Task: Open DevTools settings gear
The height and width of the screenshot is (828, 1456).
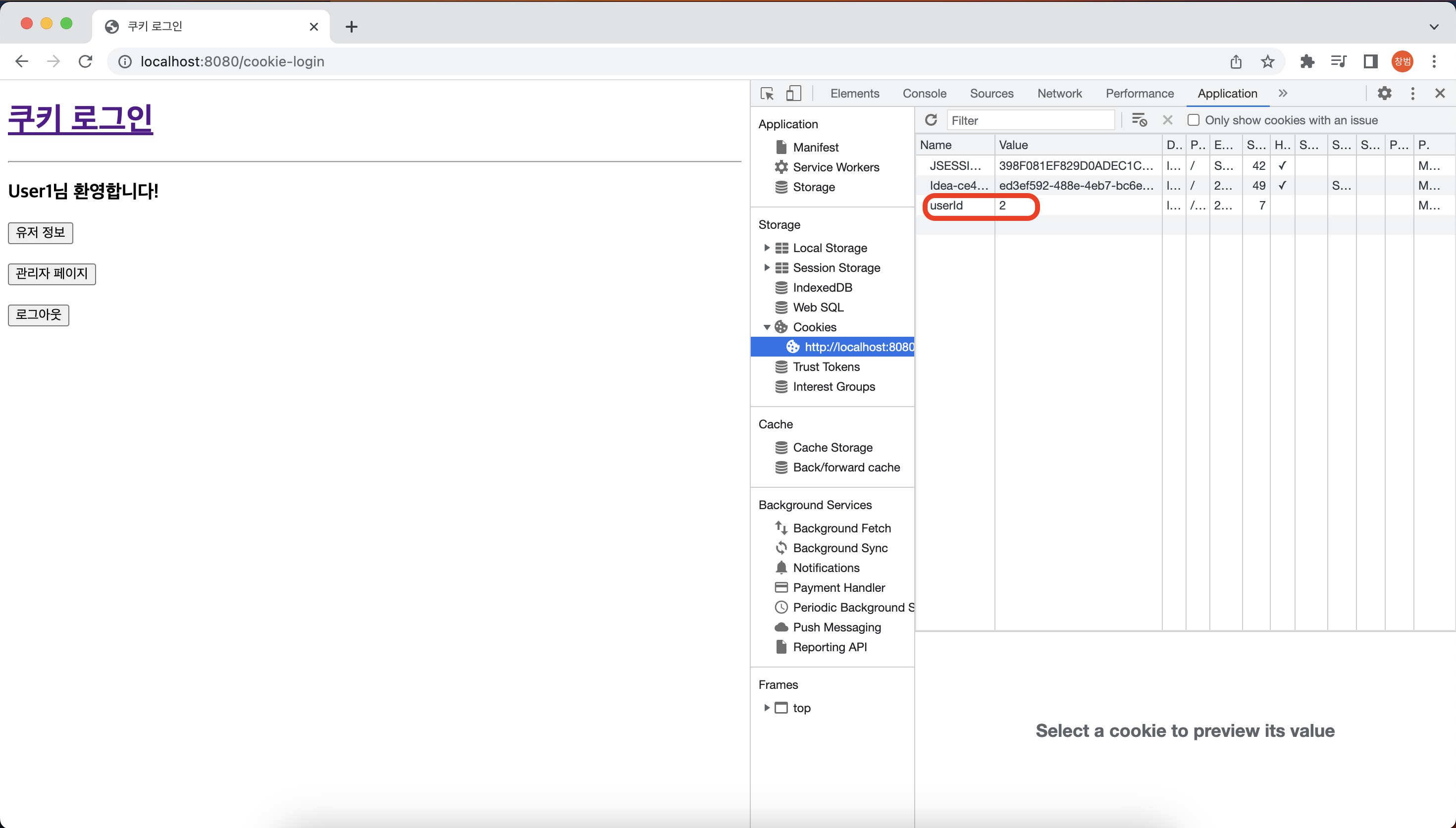Action: point(1384,93)
